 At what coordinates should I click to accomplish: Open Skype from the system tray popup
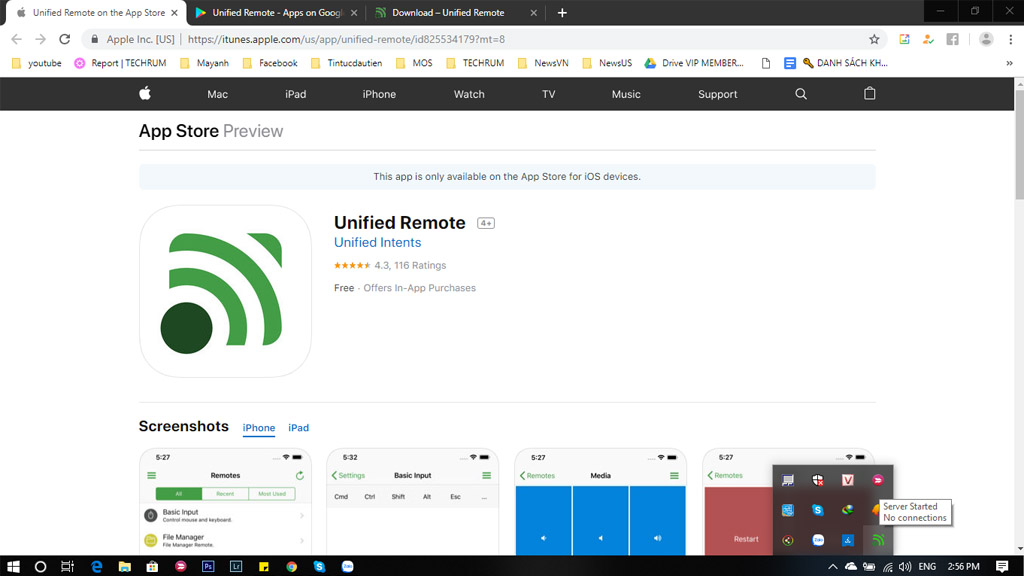tap(818, 510)
